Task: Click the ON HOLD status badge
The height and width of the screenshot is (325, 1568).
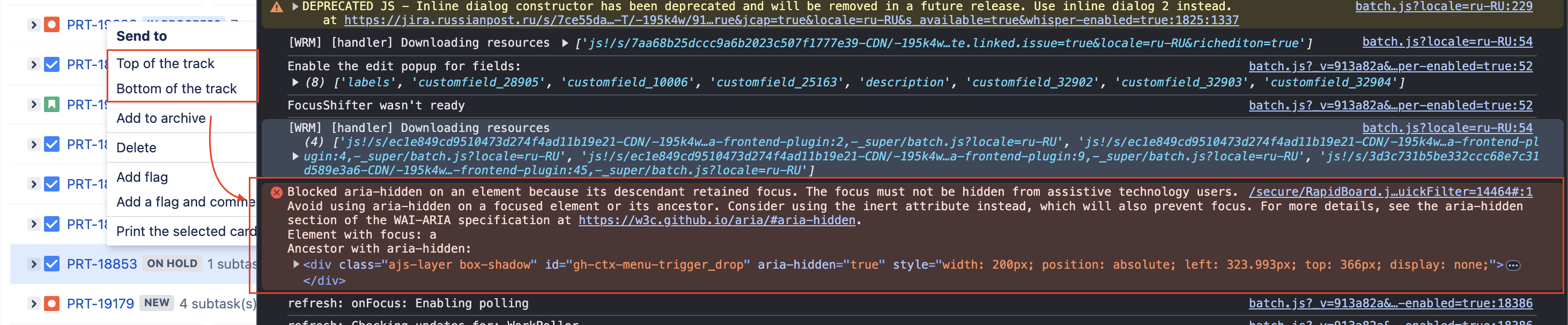Action: tap(172, 263)
